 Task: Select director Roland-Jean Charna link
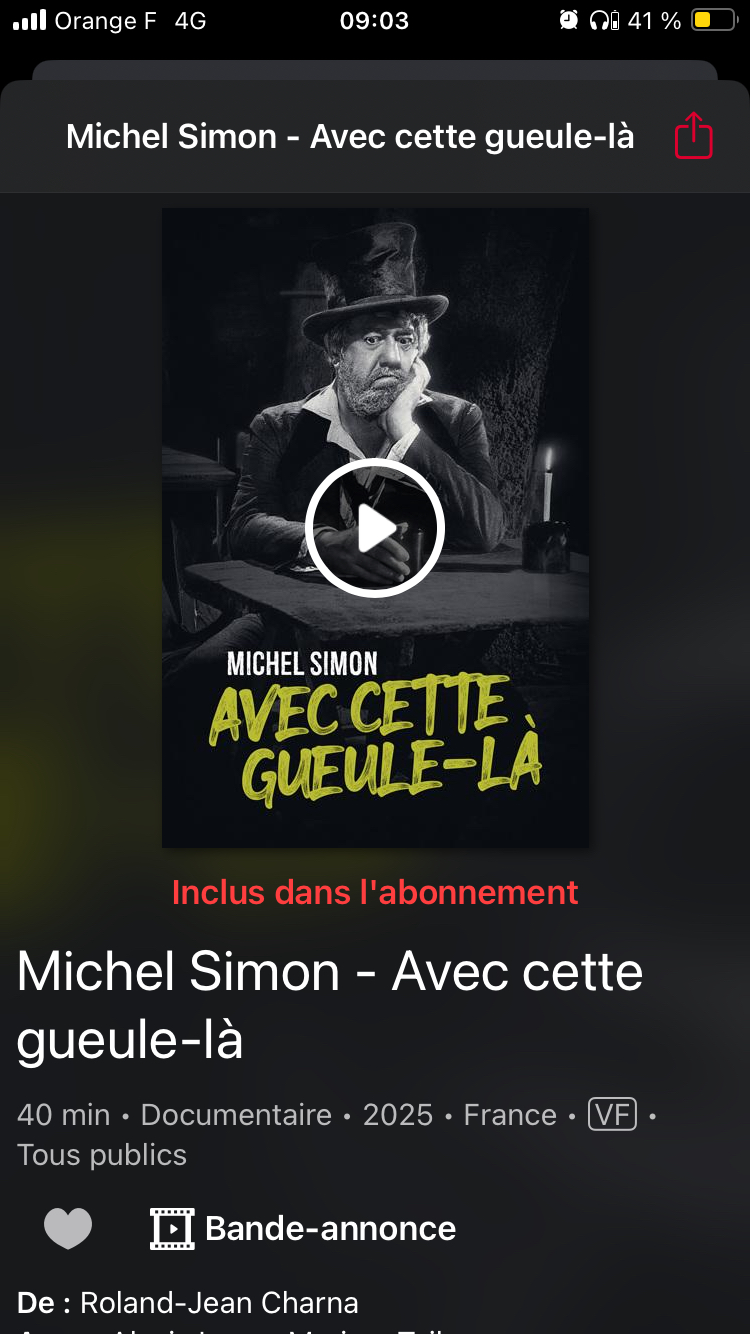pos(219,1303)
